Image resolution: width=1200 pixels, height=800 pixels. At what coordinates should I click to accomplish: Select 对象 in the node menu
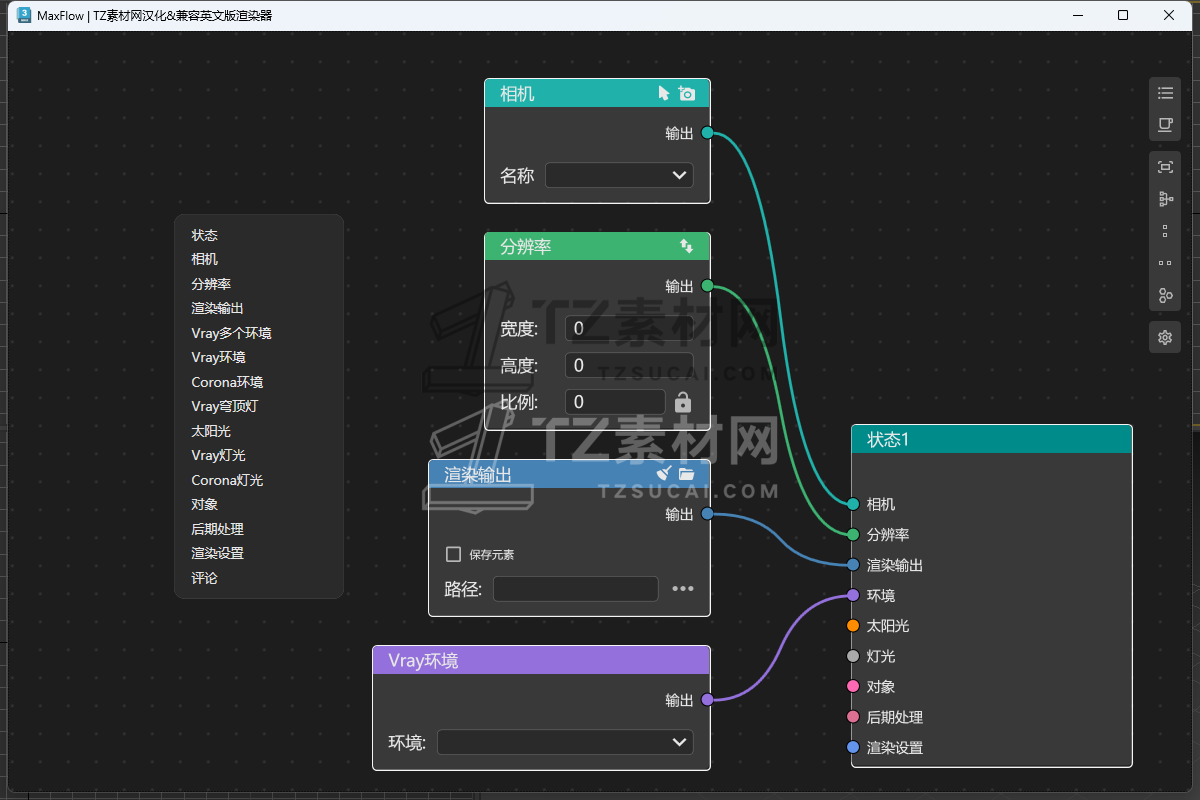coord(205,504)
